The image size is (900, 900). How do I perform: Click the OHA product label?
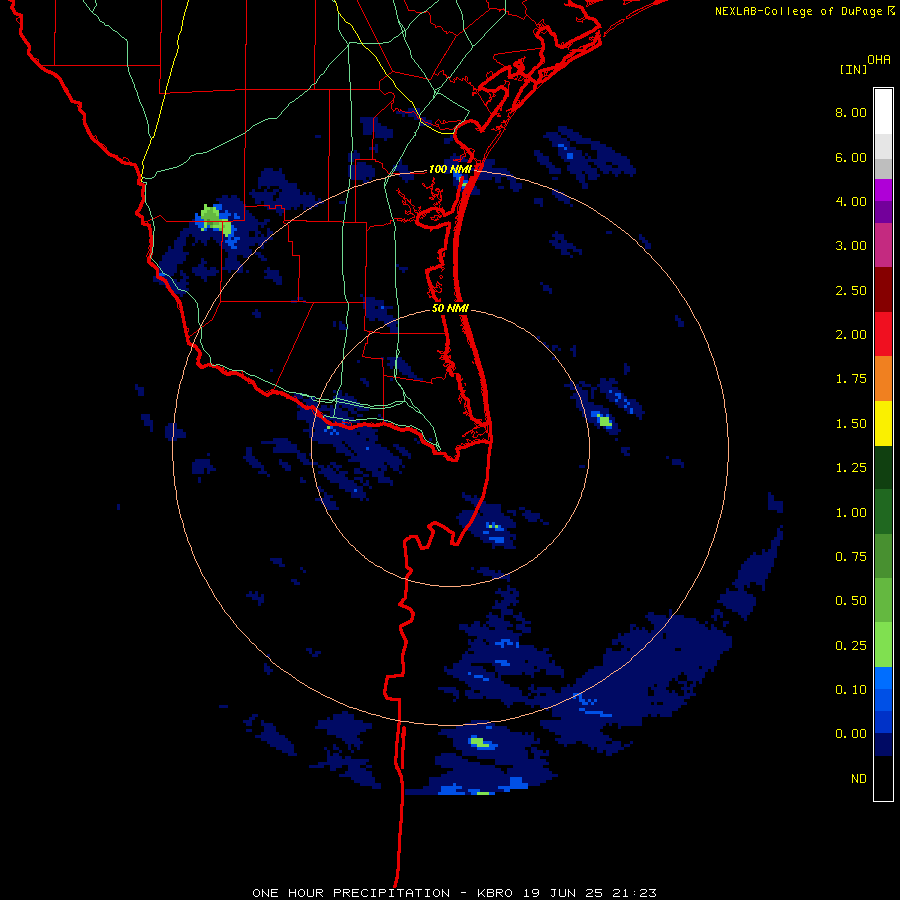pyautogui.click(x=879, y=60)
